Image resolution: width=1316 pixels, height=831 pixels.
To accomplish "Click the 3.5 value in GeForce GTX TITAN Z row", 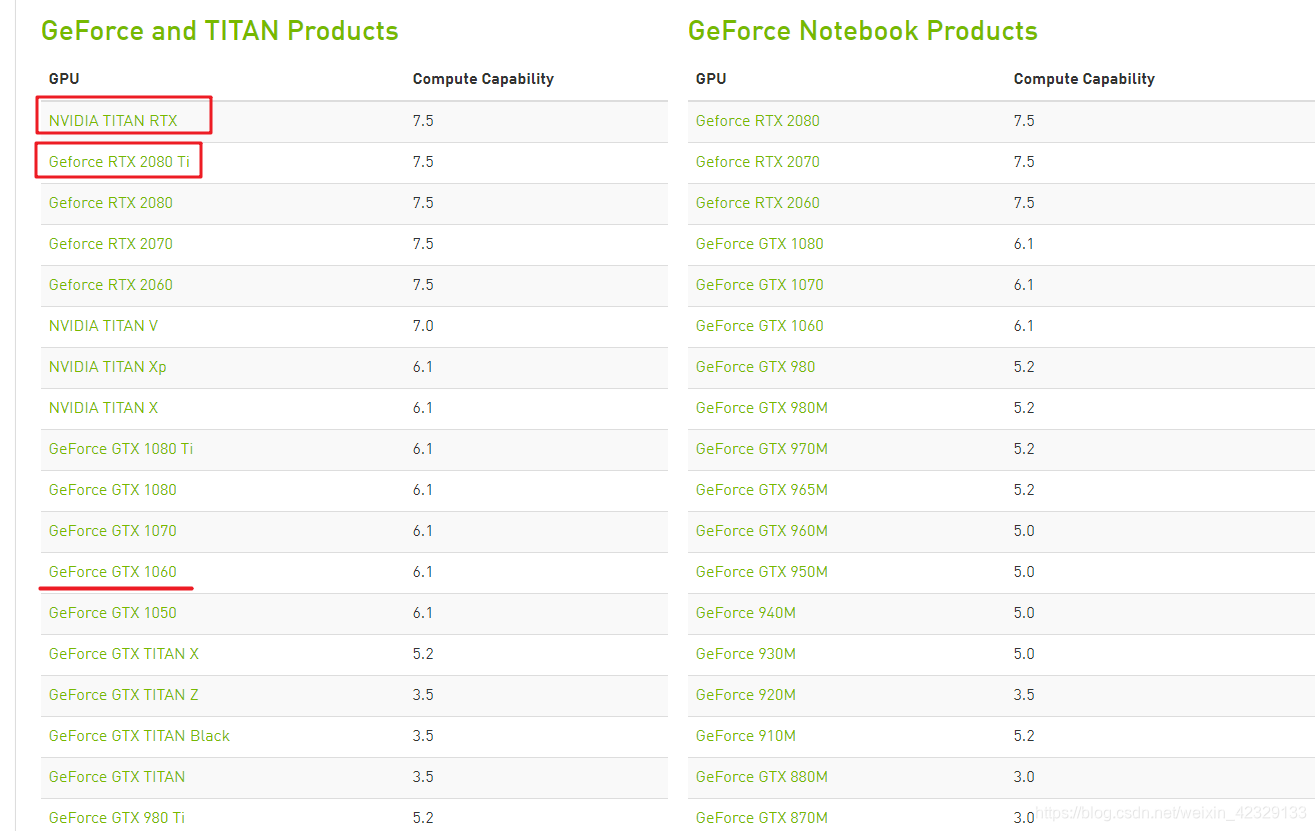I will click(x=423, y=695).
